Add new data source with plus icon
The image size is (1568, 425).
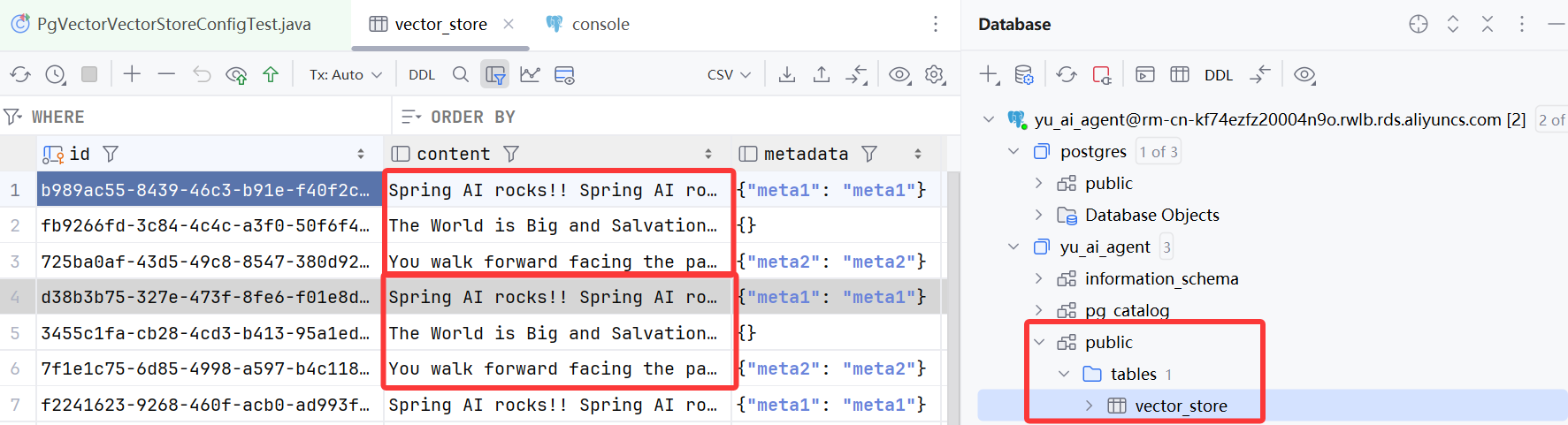[x=990, y=75]
